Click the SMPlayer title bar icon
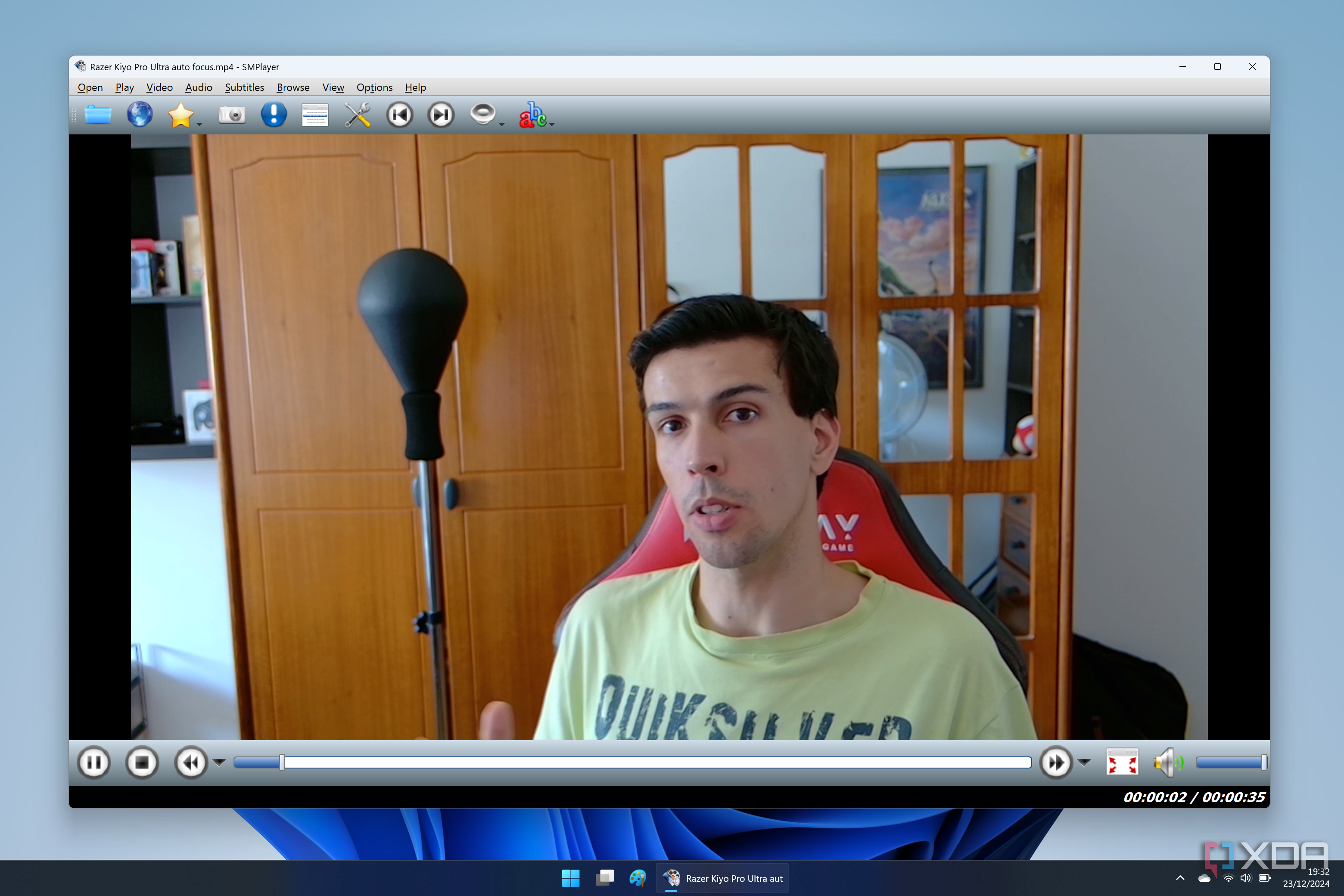This screenshot has width=1344, height=896. (x=81, y=66)
